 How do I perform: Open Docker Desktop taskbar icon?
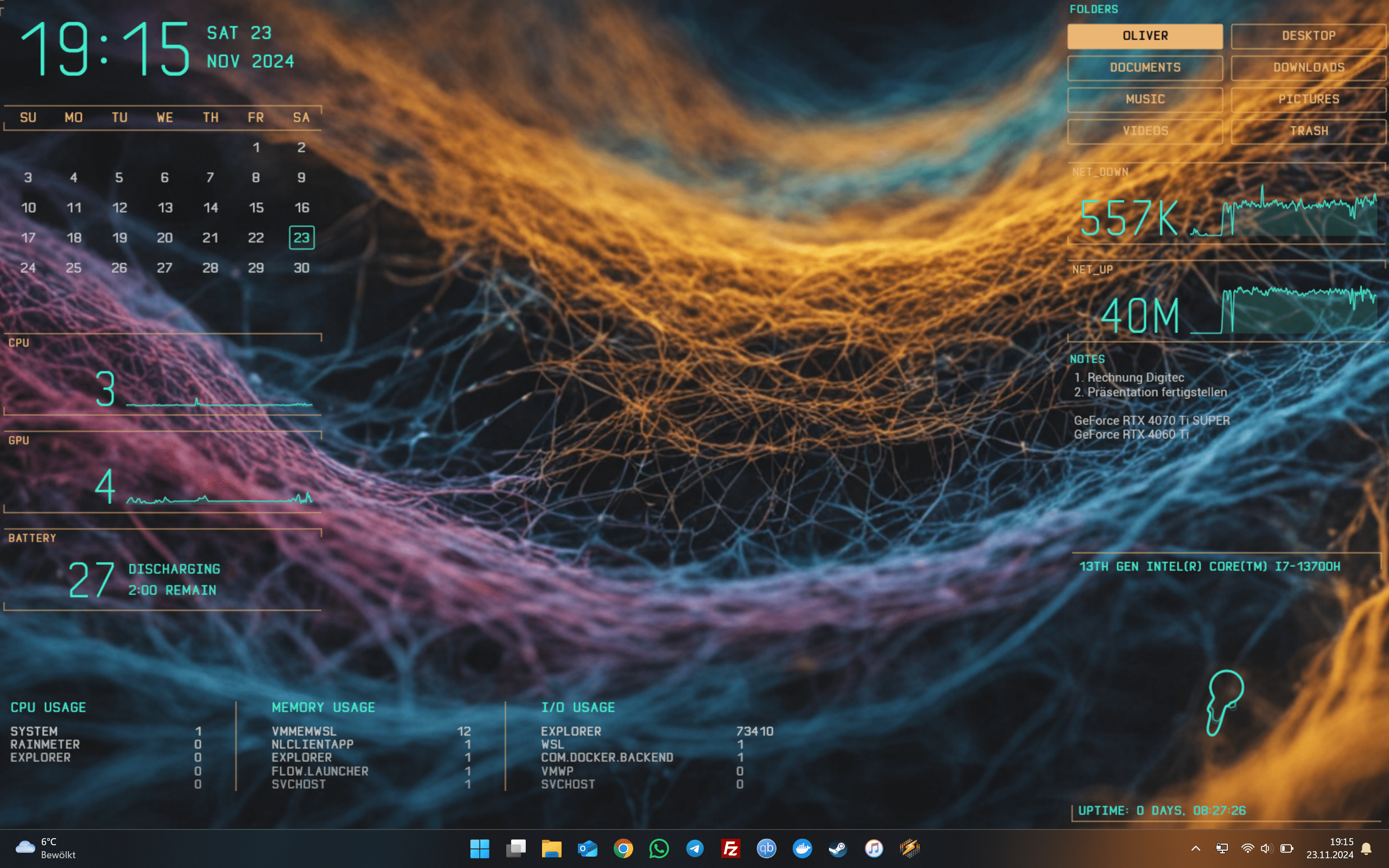pyautogui.click(x=802, y=848)
